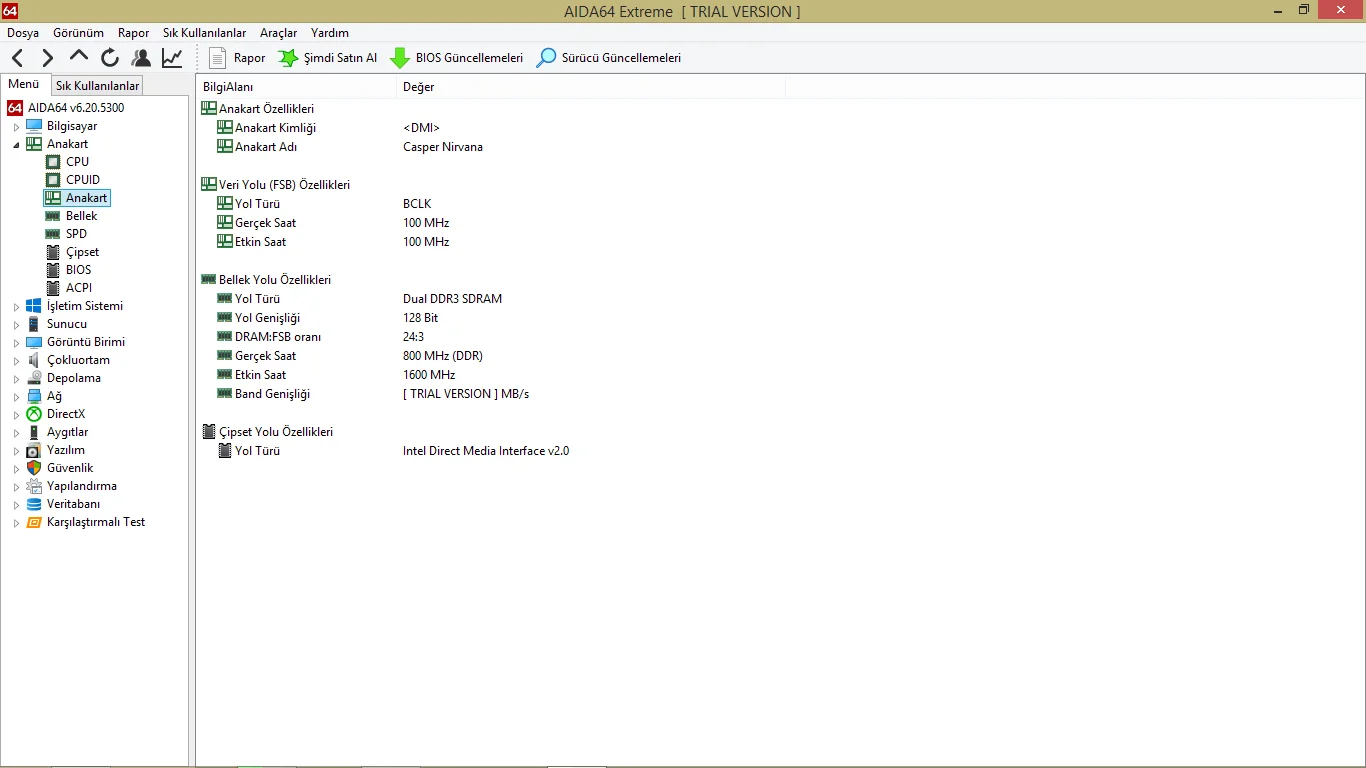The image size is (1366, 768).
Task: Click the Intel Direct Media Interface v2.0 value
Action: tap(486, 451)
